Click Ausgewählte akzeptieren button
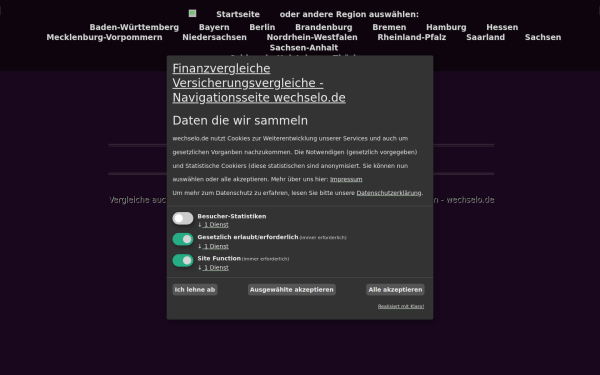Image resolution: width=600 pixels, height=375 pixels. click(x=292, y=290)
